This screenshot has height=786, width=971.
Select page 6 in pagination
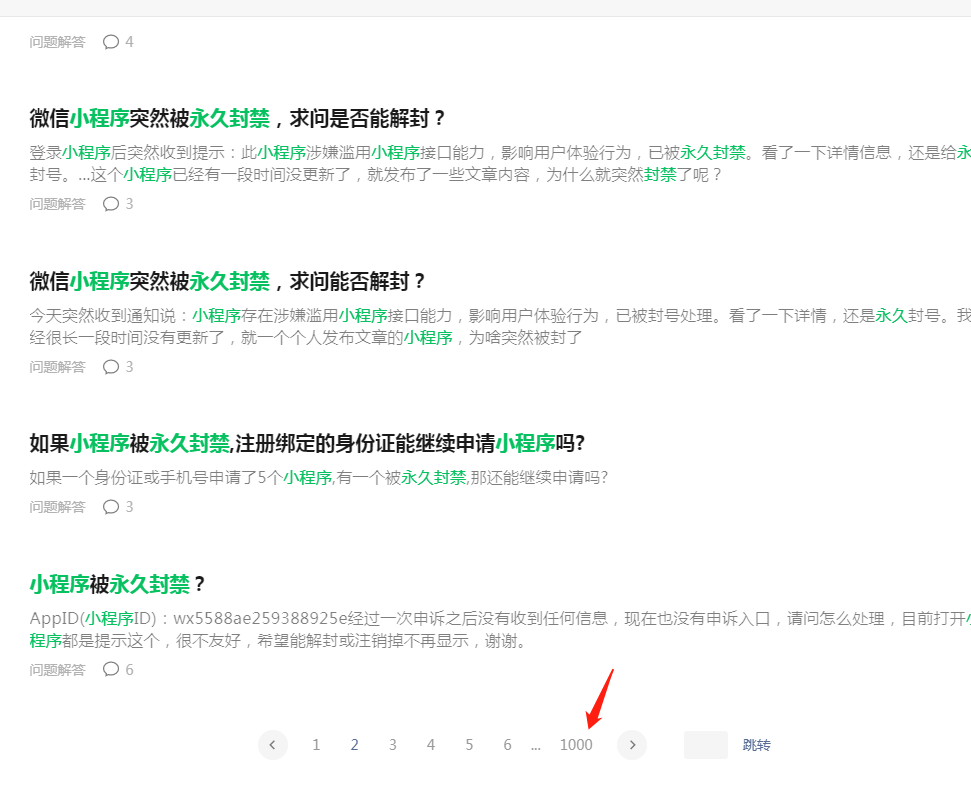click(507, 745)
